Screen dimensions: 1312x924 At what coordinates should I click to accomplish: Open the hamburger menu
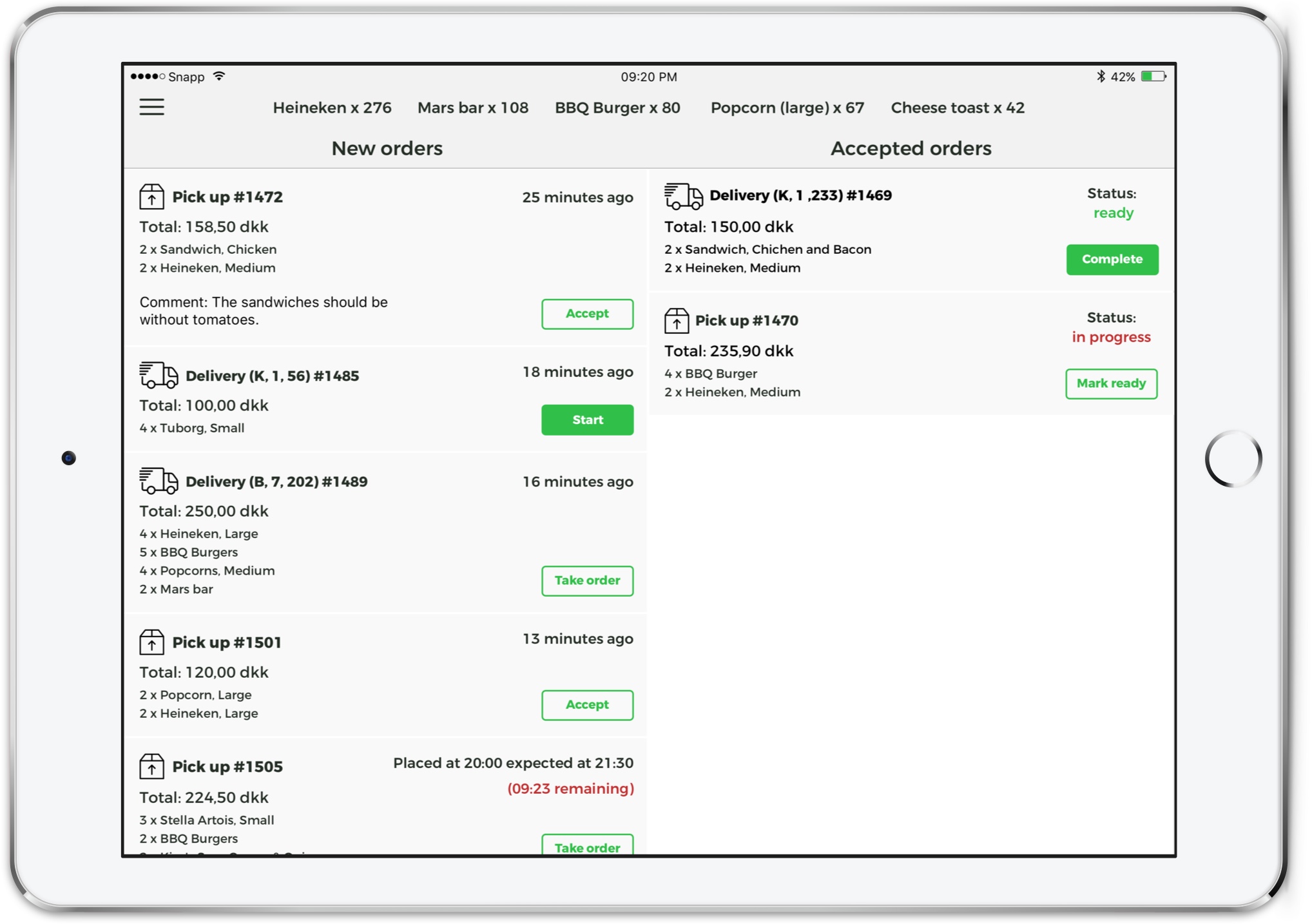[x=152, y=107]
